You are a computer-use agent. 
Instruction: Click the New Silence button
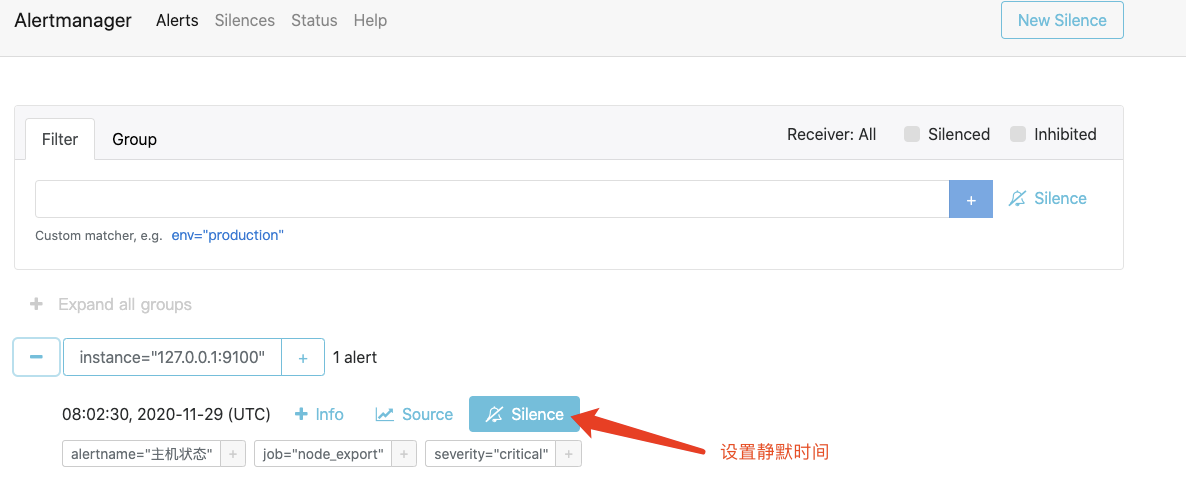click(x=1062, y=20)
